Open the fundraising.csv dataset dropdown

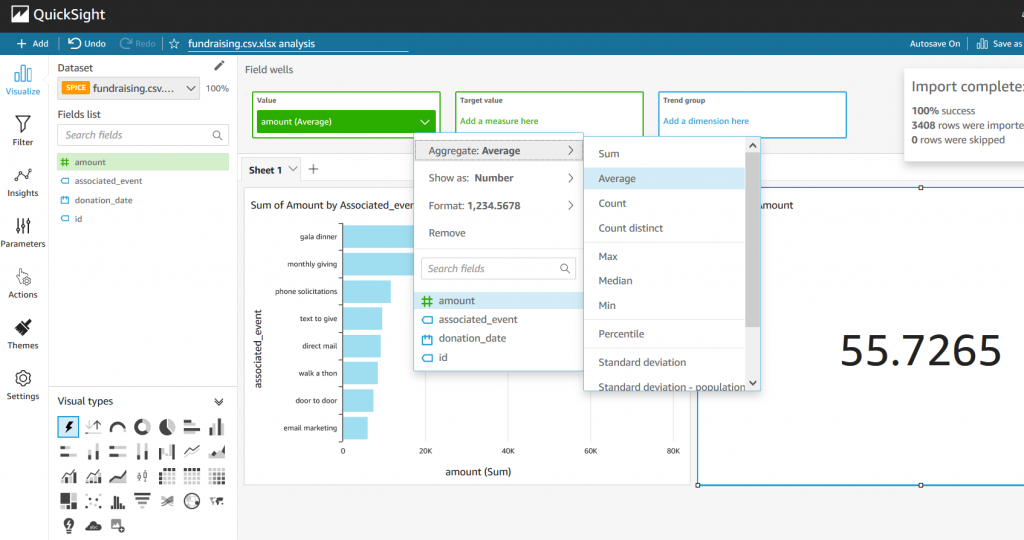(x=129, y=88)
